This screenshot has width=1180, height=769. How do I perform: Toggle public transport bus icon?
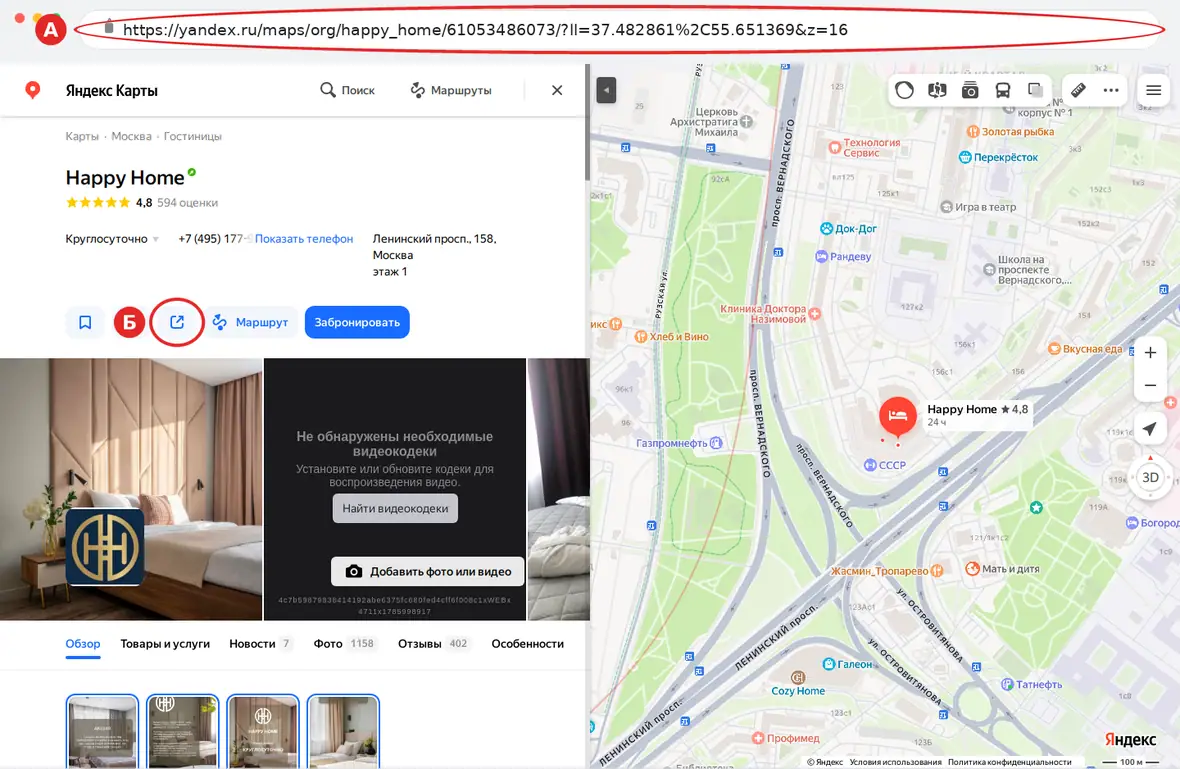1003,90
